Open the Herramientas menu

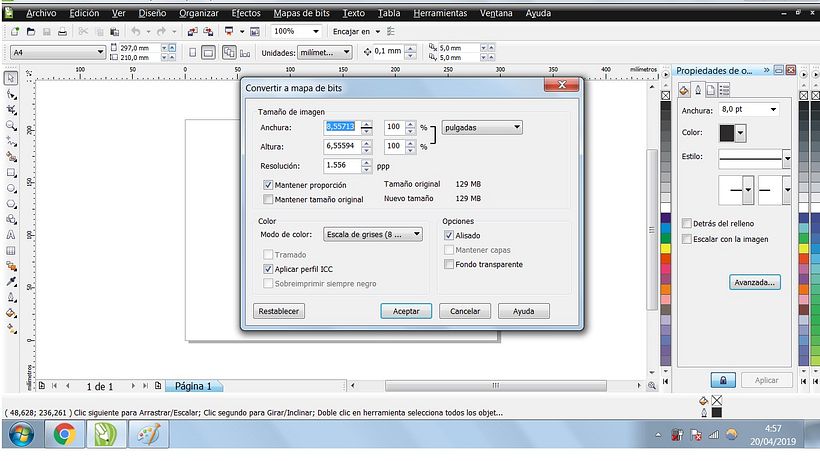[440, 13]
